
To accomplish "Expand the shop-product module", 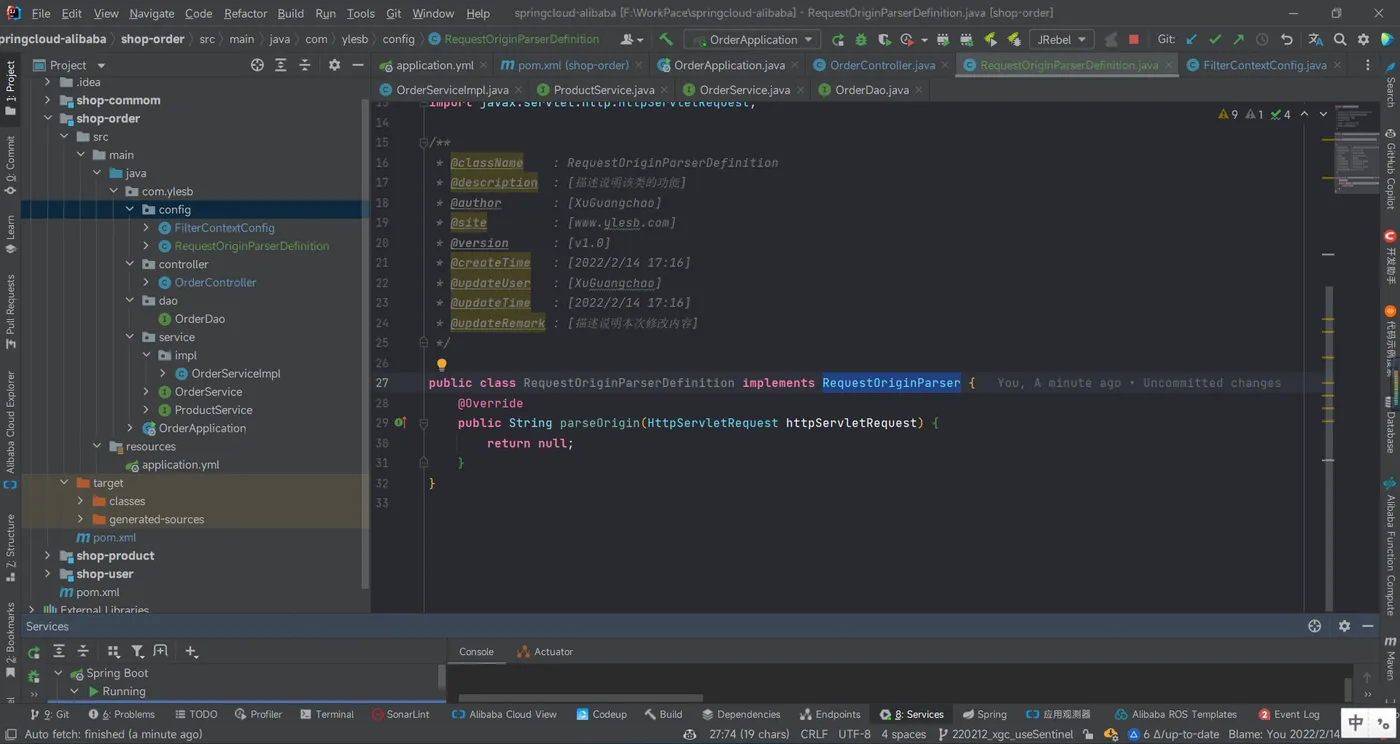I will pyautogui.click(x=48, y=556).
